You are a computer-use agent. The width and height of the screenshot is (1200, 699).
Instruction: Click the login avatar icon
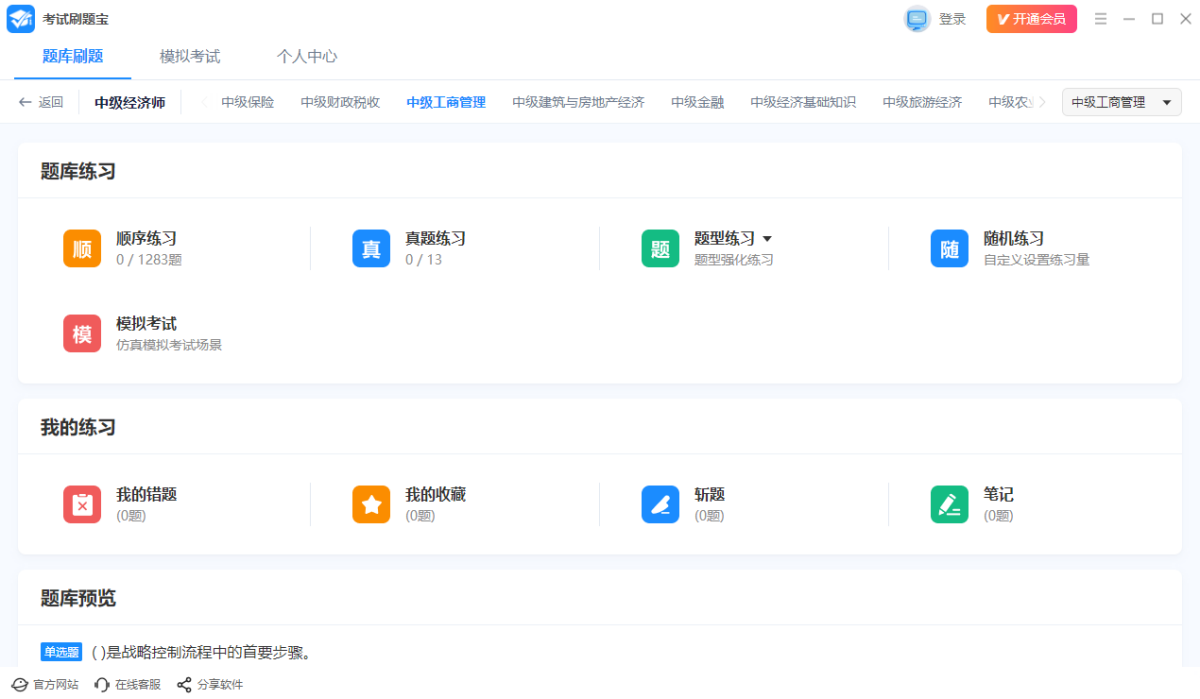(917, 19)
